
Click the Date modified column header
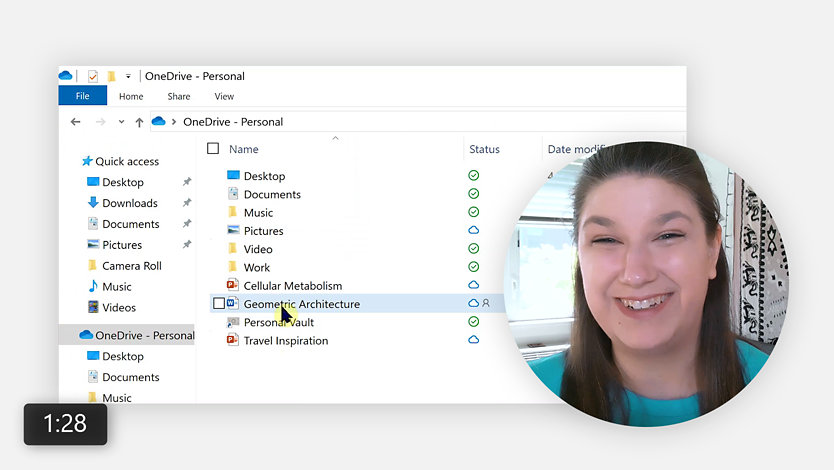click(577, 149)
